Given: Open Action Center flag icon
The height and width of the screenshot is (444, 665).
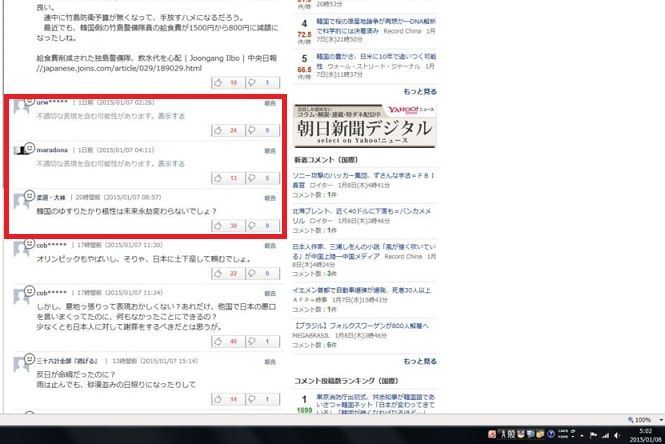Looking at the screenshot, I should (x=594, y=435).
